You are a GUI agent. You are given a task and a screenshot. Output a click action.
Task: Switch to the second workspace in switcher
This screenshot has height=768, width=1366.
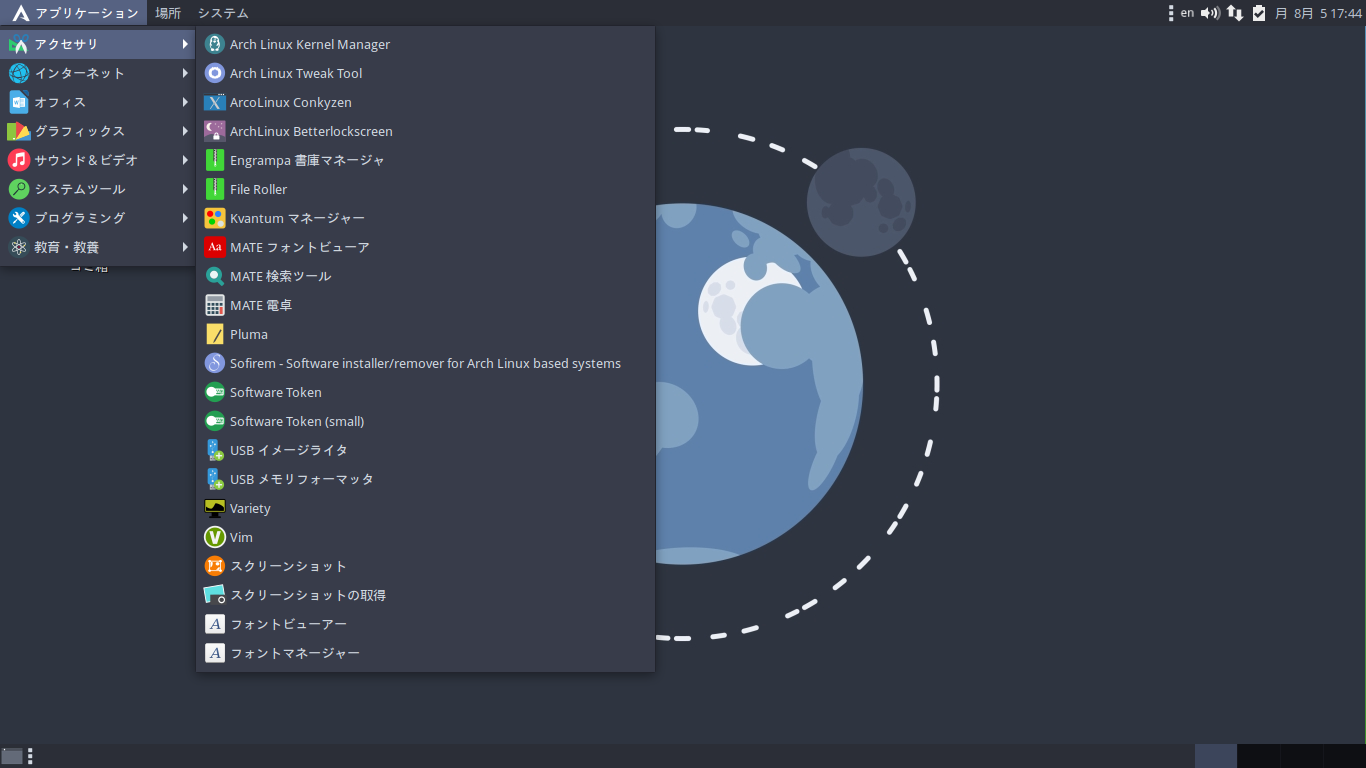click(1258, 756)
